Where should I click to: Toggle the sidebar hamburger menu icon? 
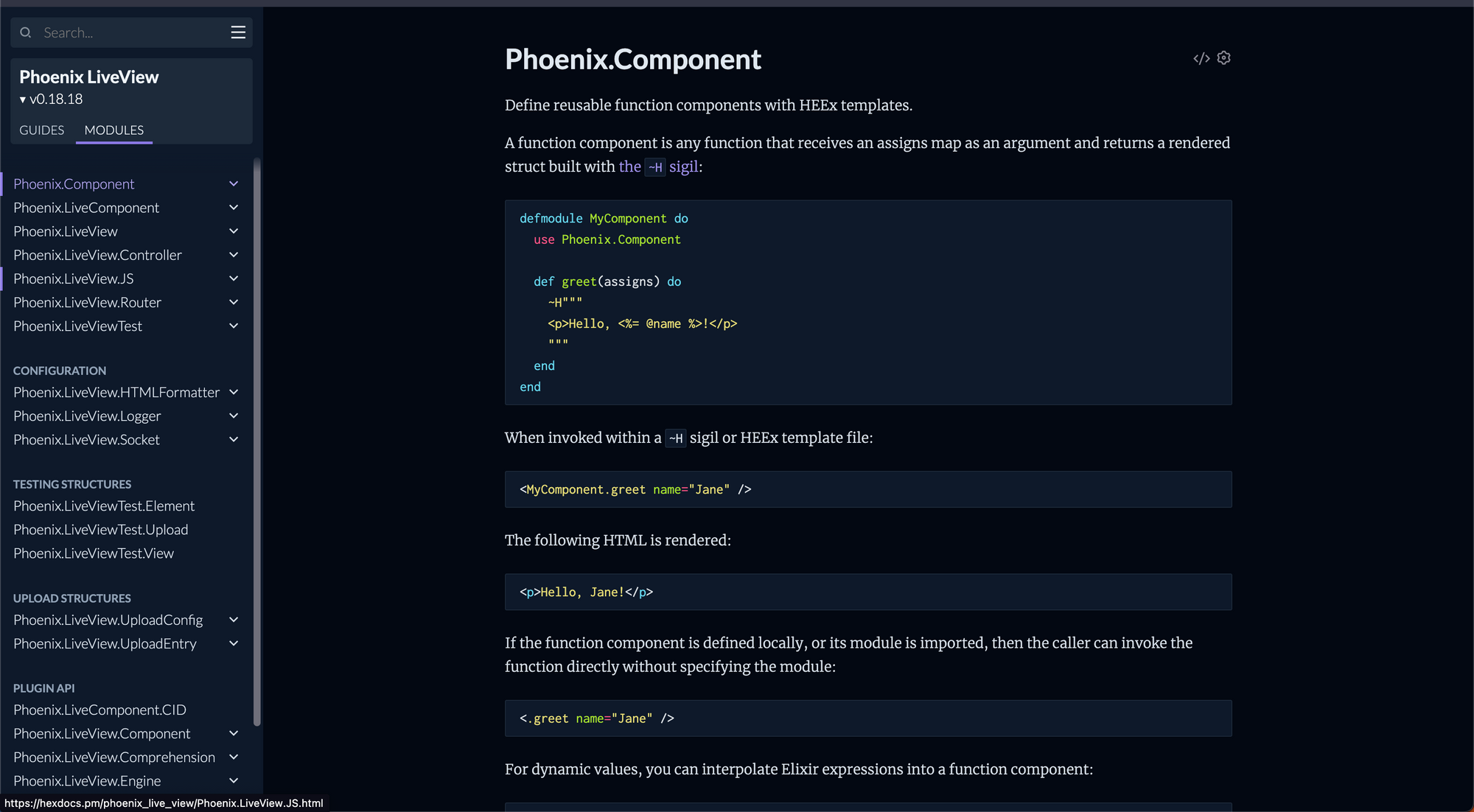[238, 32]
